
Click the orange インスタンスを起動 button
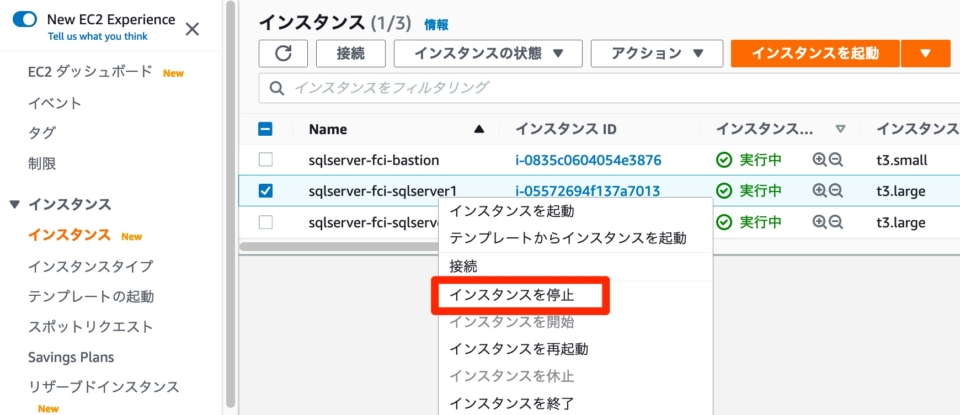point(815,54)
